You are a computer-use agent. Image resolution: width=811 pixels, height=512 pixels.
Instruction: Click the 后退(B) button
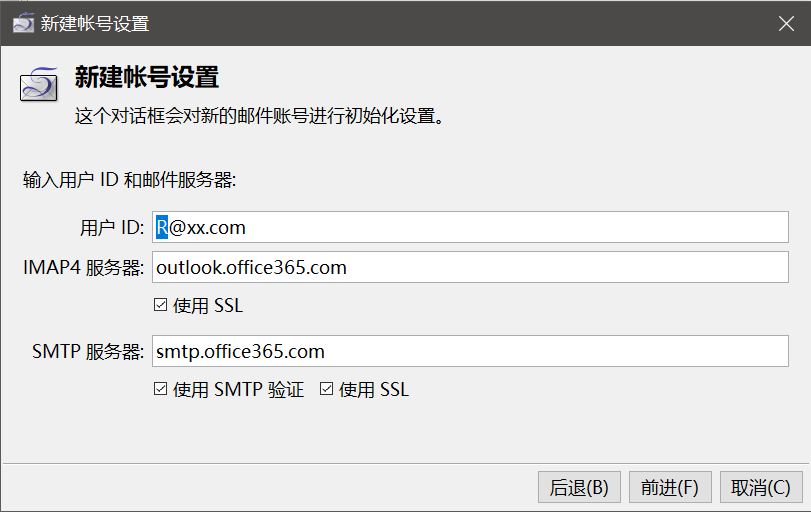[579, 487]
